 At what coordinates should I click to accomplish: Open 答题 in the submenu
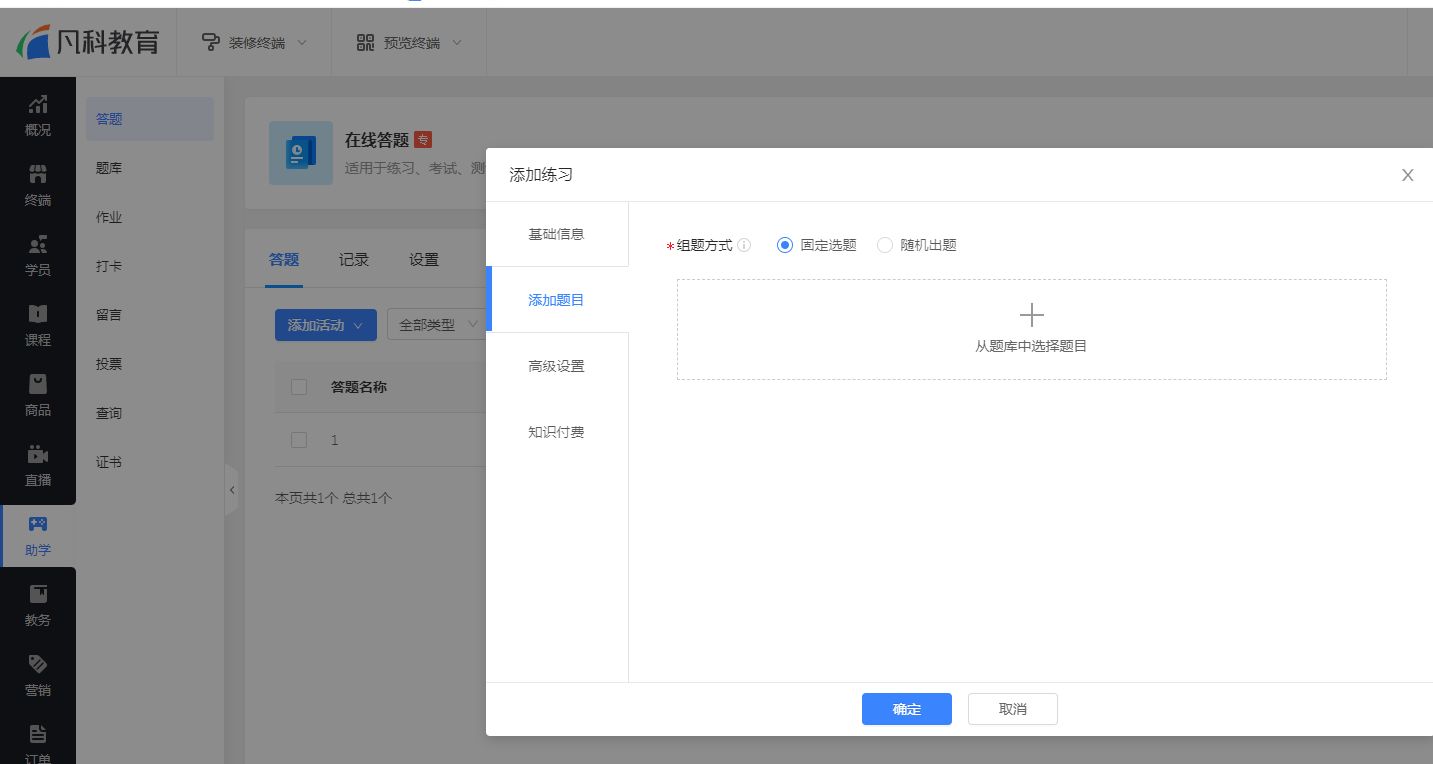coord(150,119)
